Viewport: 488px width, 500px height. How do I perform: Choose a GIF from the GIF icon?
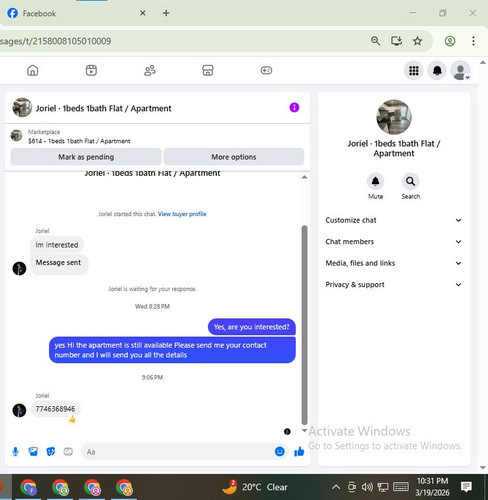(68, 452)
